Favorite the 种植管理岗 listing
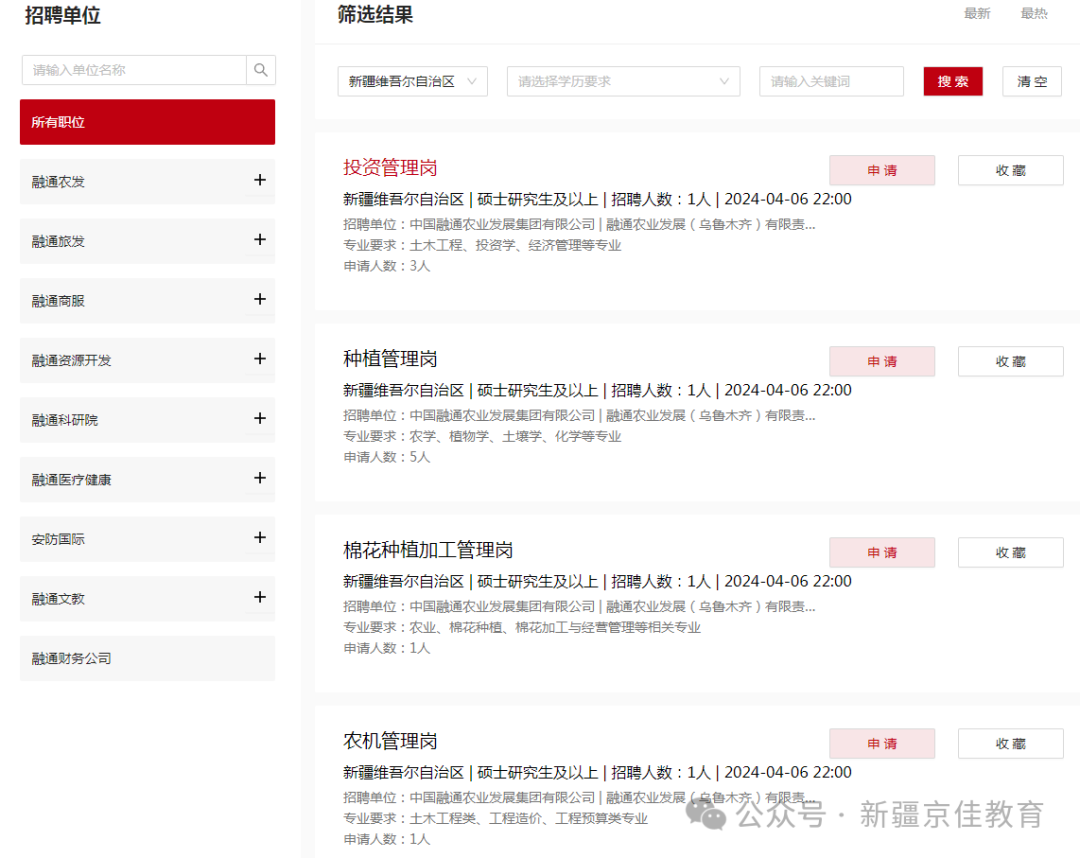This screenshot has width=1080, height=858. (1010, 362)
